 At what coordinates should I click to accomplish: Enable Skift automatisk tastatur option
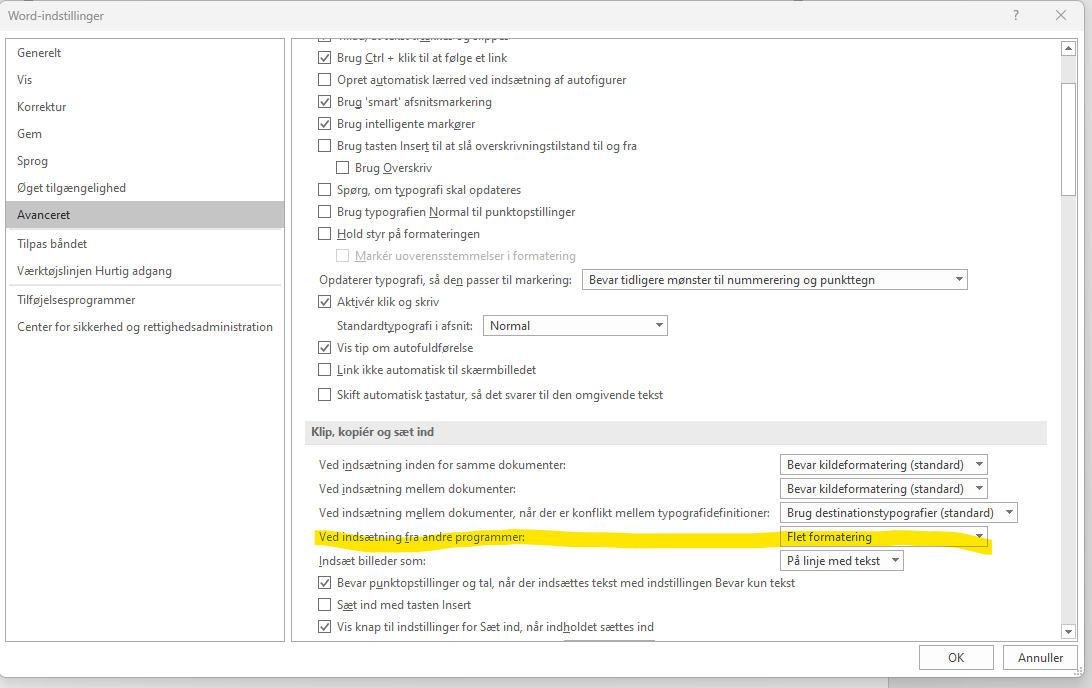[325, 396]
